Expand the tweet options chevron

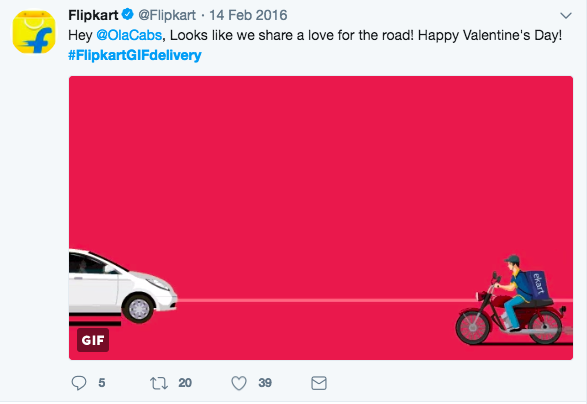pyautogui.click(x=566, y=15)
